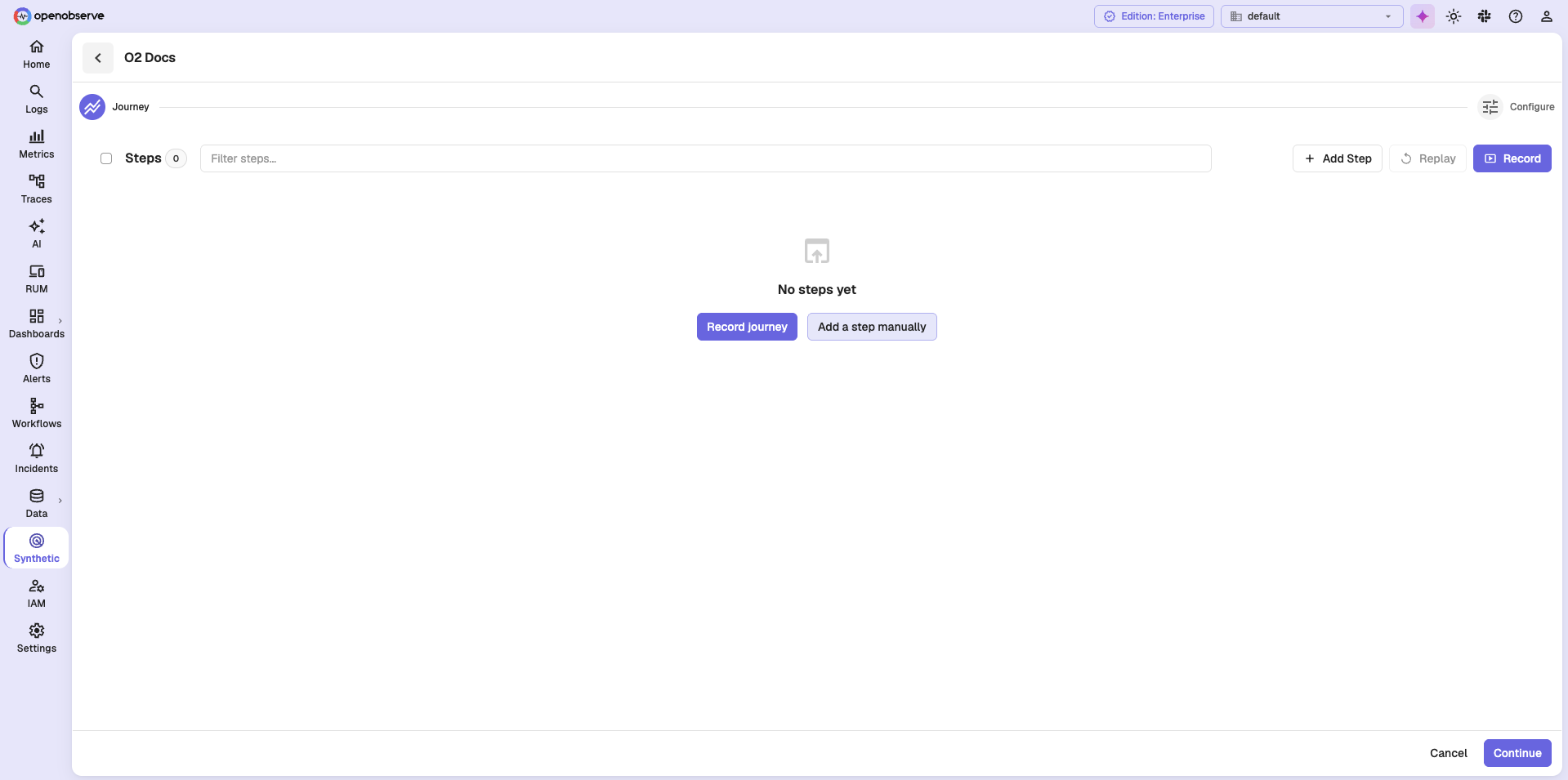Click the Record journey button

tap(747, 327)
